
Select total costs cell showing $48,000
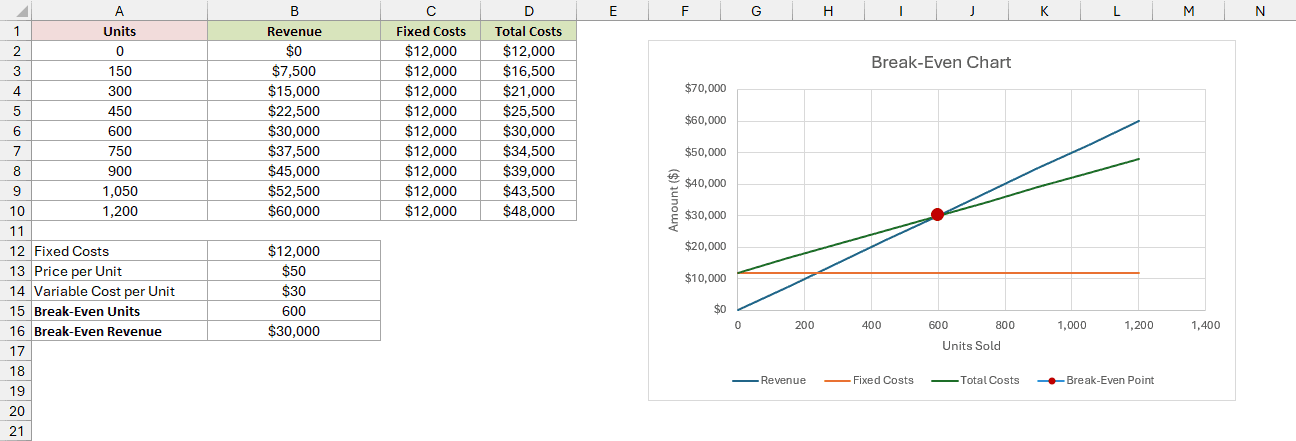coord(529,211)
